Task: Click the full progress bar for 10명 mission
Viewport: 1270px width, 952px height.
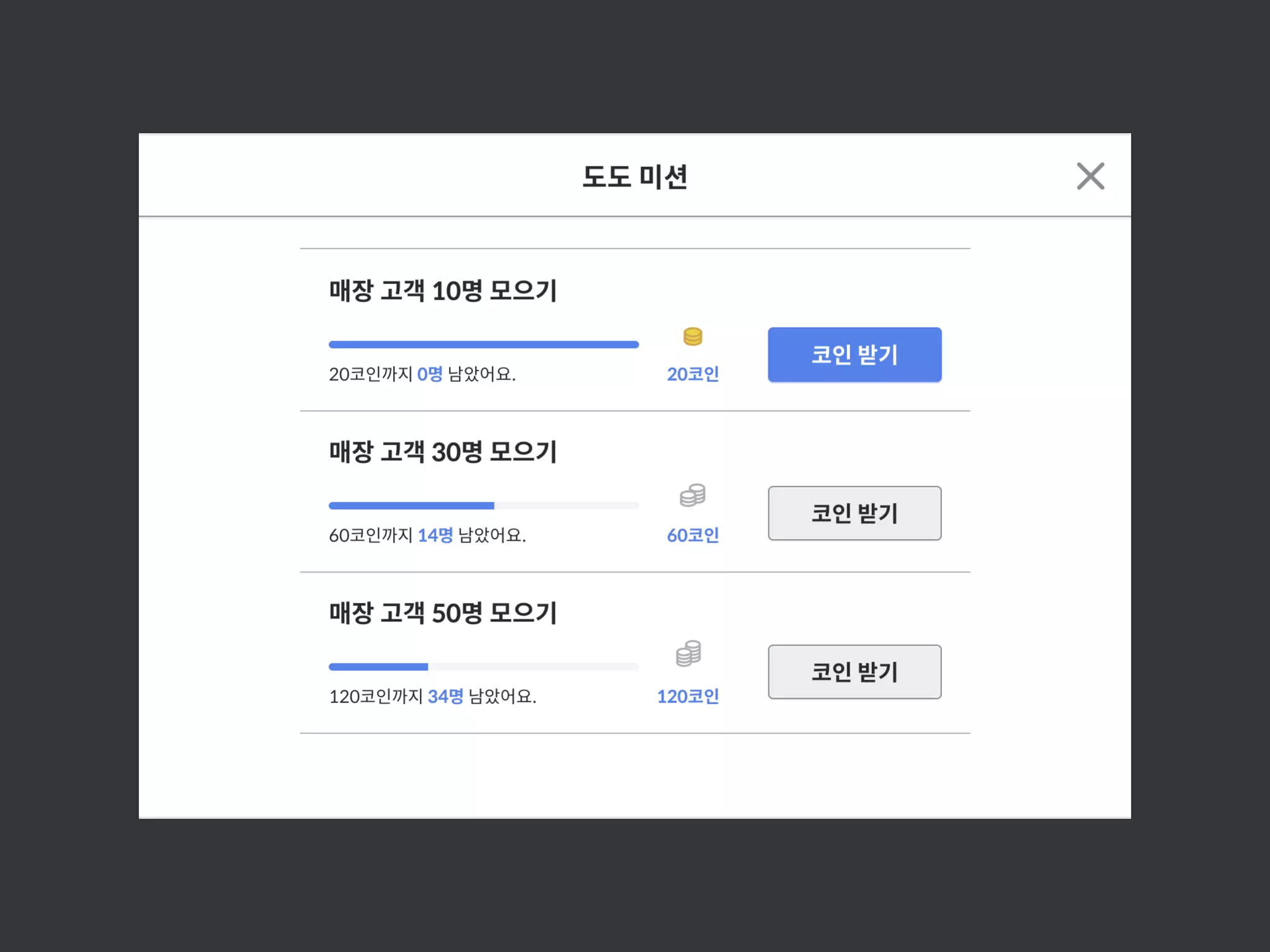Action: (x=483, y=345)
